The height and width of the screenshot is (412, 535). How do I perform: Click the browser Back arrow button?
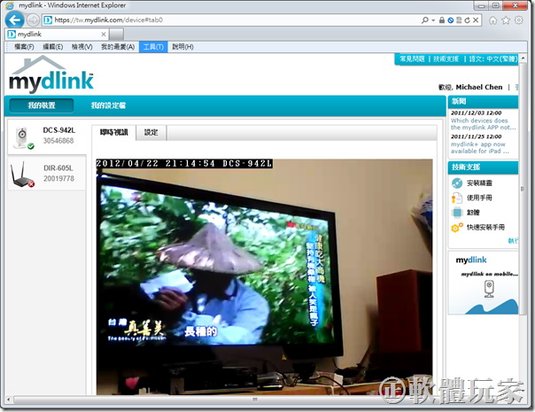14,20
